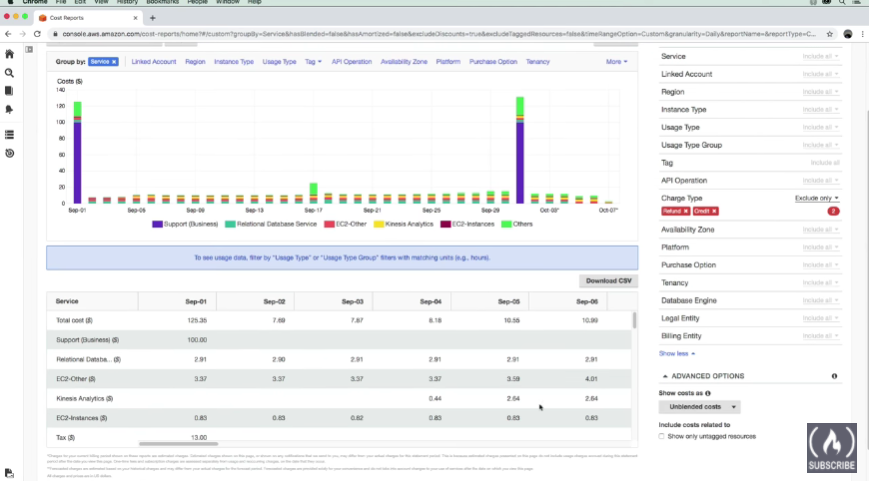Open the Tag group-by dropdown
The image size is (869, 481).
pos(313,62)
